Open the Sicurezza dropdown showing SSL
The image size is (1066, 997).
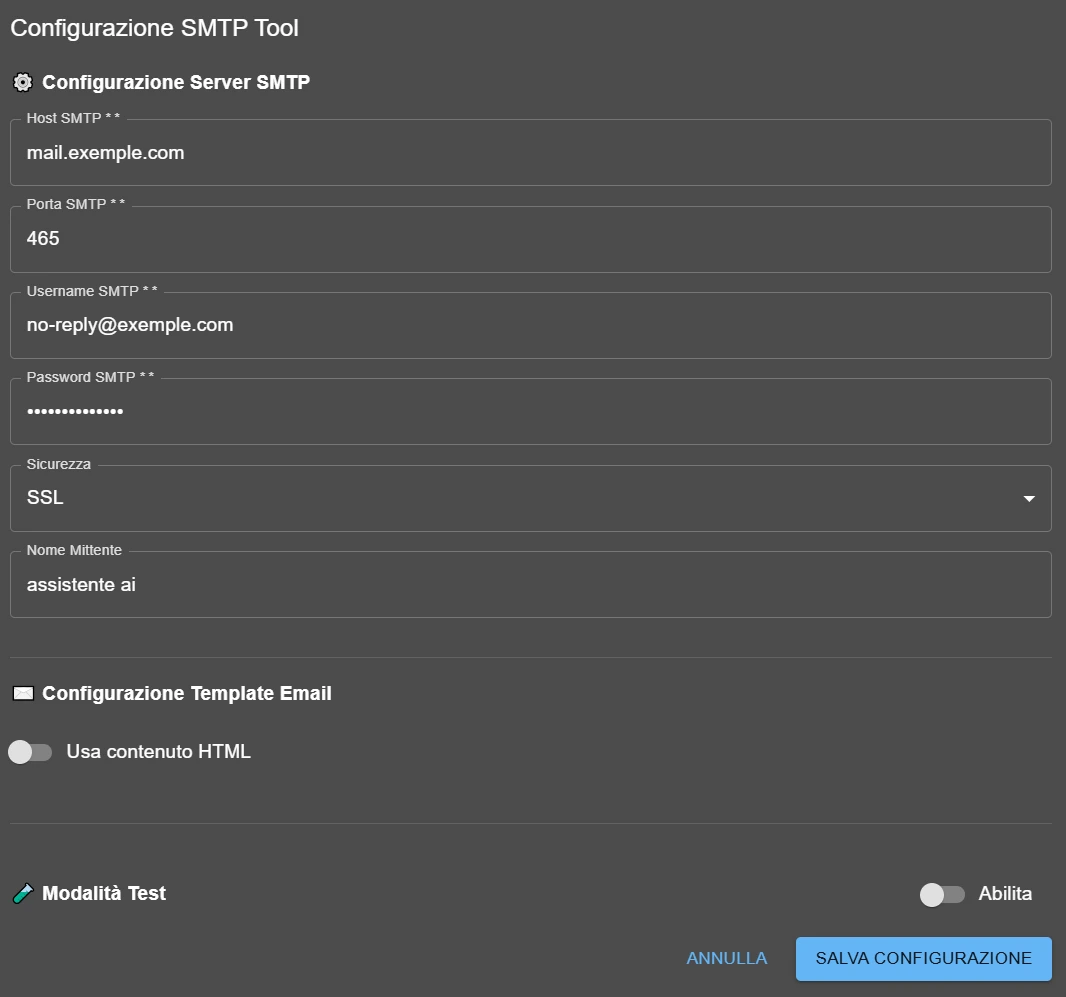coord(530,498)
